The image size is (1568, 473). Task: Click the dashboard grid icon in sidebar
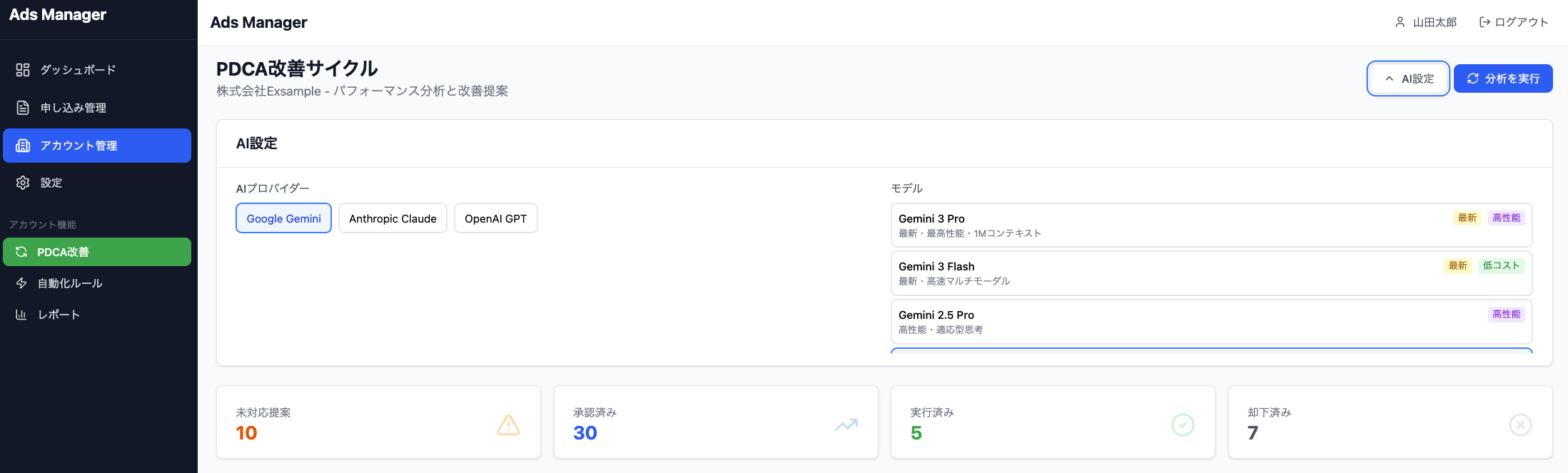pos(23,70)
